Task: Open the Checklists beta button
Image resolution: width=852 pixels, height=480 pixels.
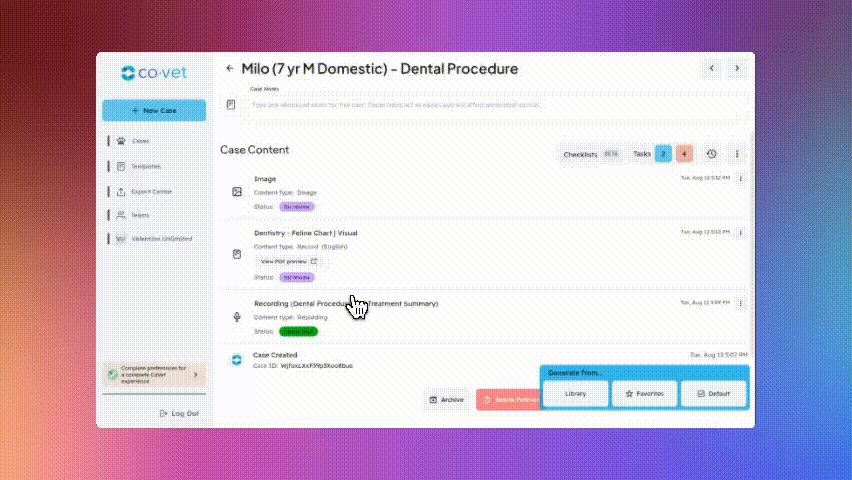Action: click(591, 154)
